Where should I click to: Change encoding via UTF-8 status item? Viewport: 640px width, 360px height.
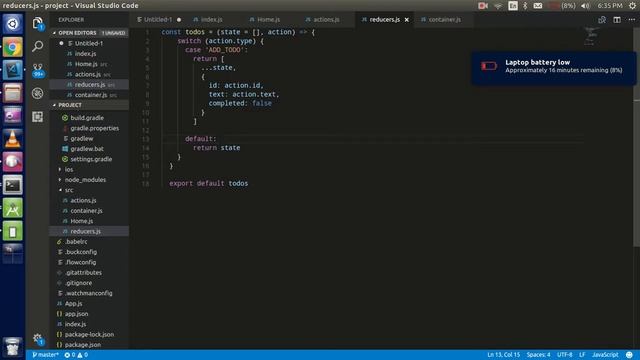click(565, 355)
